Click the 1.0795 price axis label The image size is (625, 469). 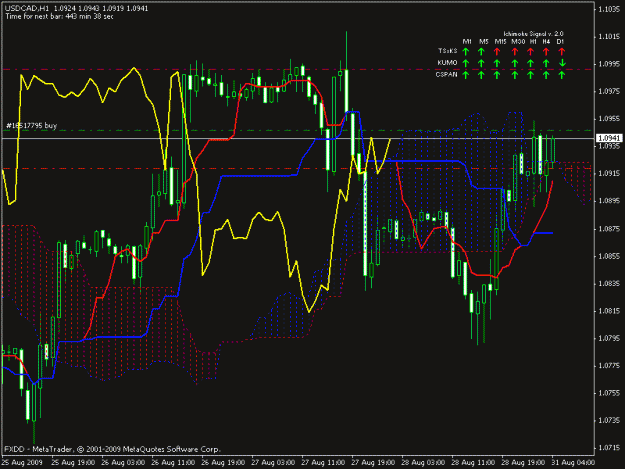coord(609,338)
